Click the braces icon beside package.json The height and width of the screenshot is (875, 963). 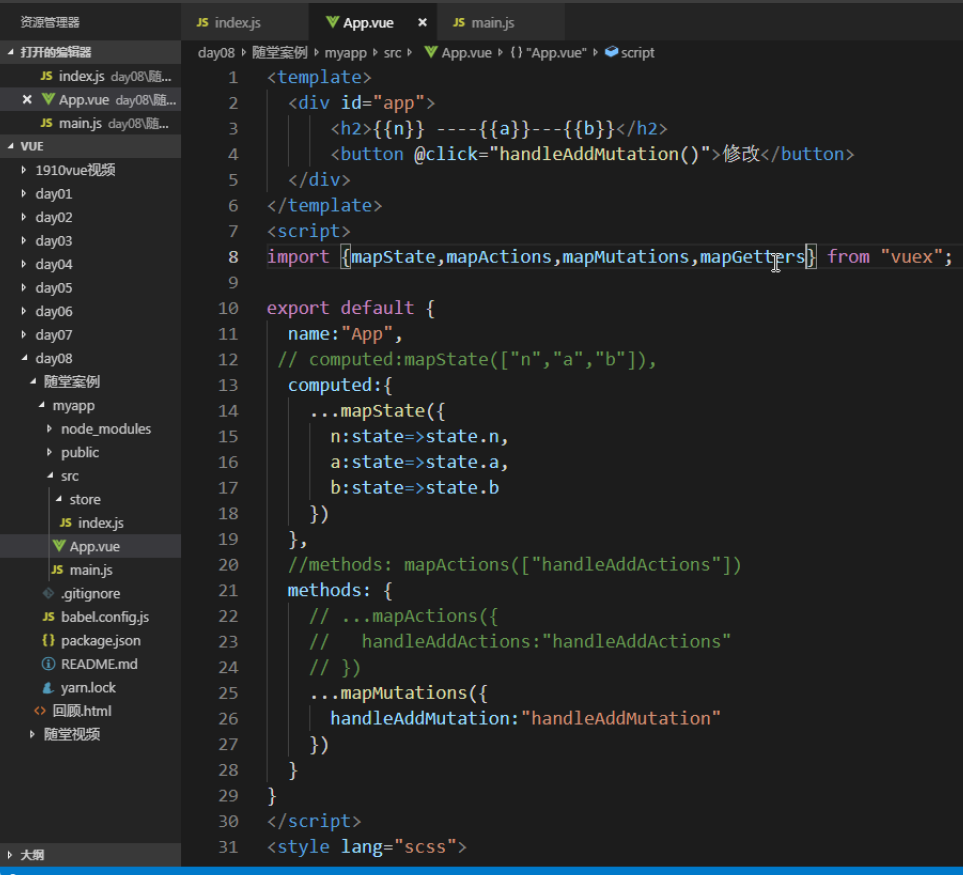click(48, 640)
